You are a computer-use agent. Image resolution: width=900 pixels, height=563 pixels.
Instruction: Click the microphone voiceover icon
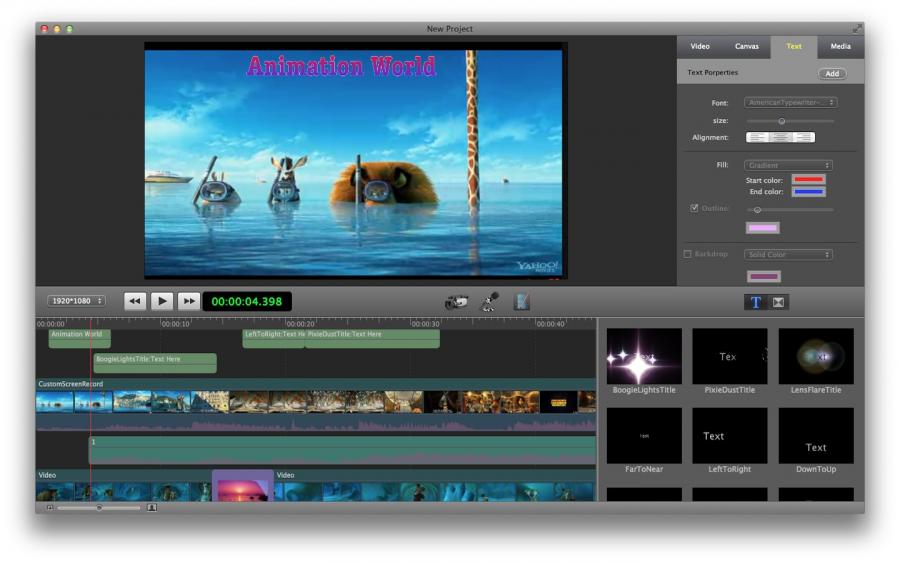[x=490, y=301]
